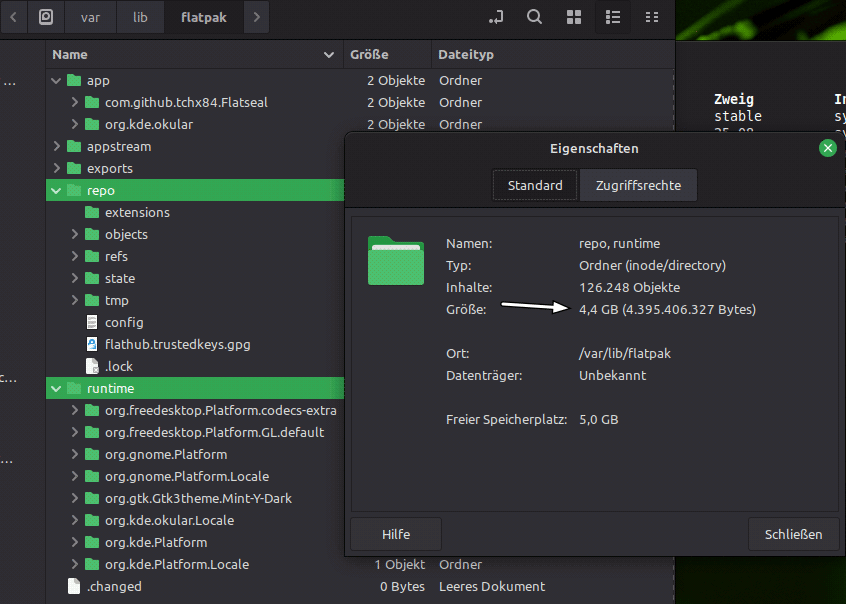The image size is (846, 604).
Task: Select the refs folder row
Action: pyautogui.click(x=195, y=256)
